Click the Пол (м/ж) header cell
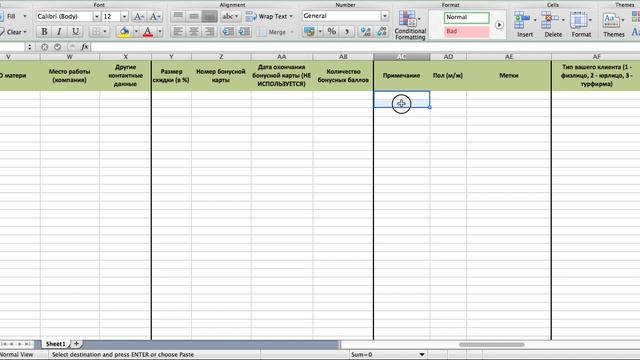Image resolution: width=640 pixels, height=360 pixels. pyautogui.click(x=448, y=76)
